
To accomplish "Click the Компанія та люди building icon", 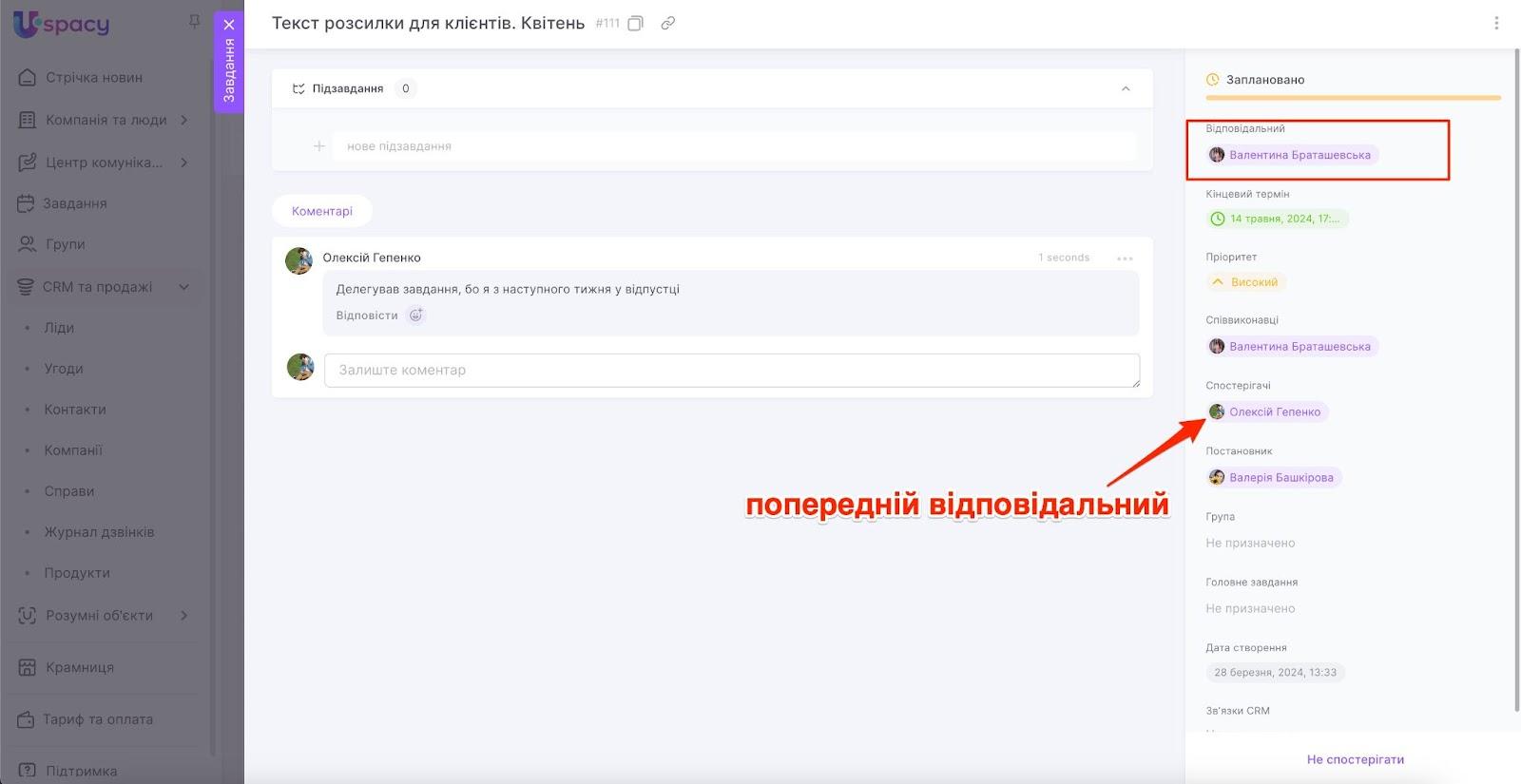I will click(28, 120).
